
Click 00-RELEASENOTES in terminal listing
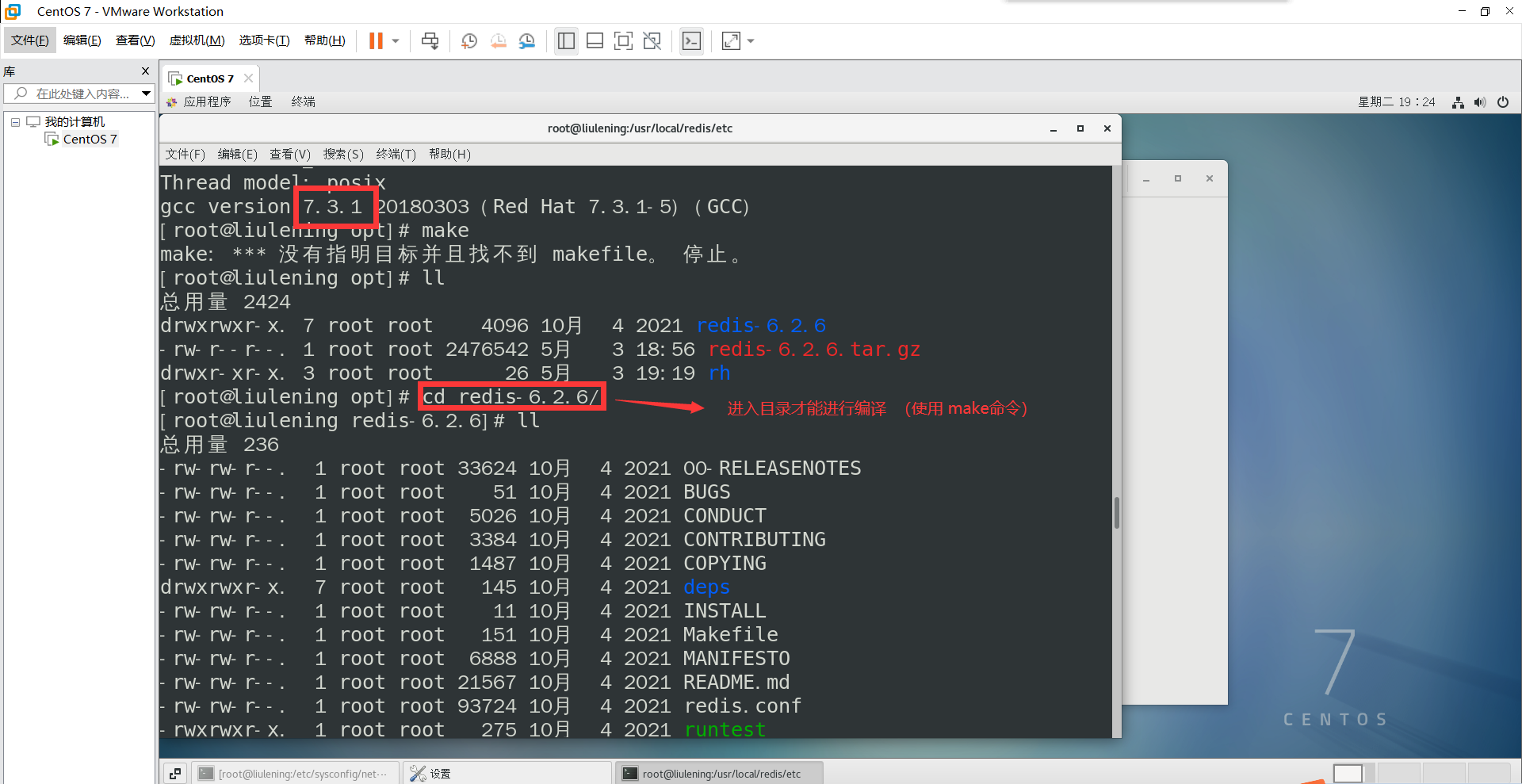772,468
